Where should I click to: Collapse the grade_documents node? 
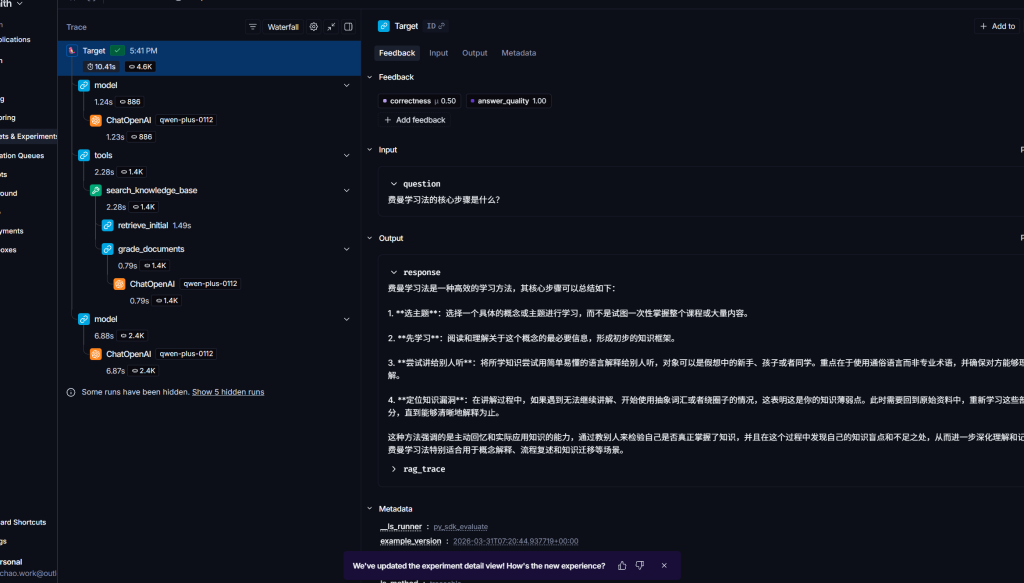click(347, 249)
